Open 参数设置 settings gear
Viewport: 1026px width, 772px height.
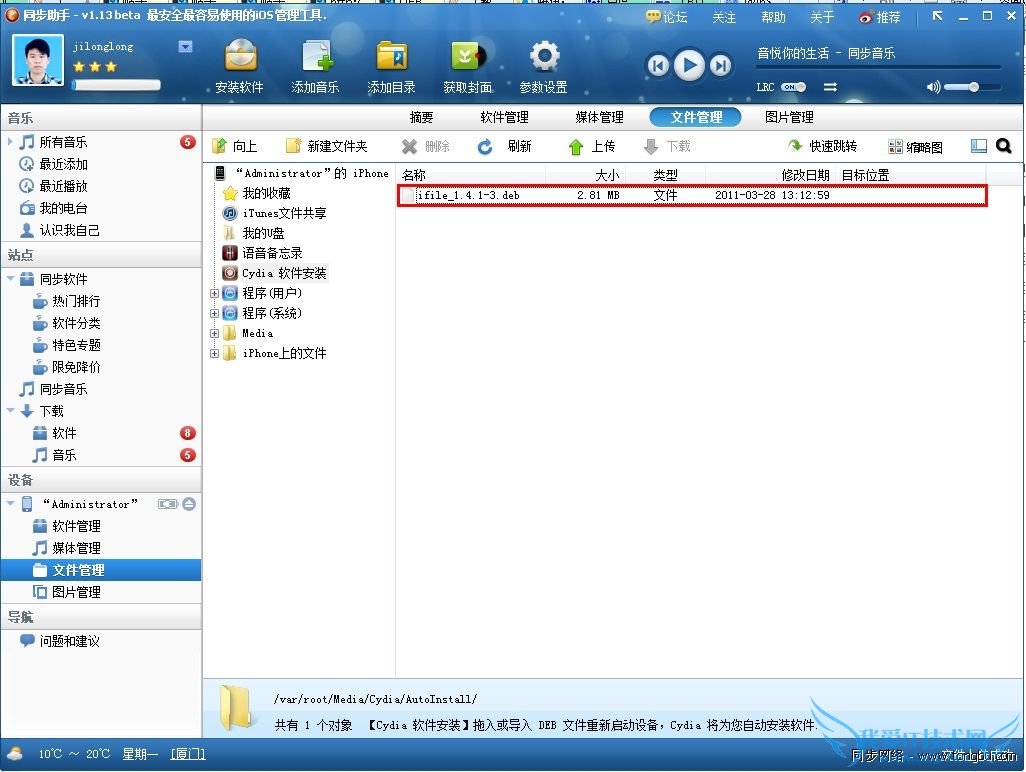tap(543, 66)
